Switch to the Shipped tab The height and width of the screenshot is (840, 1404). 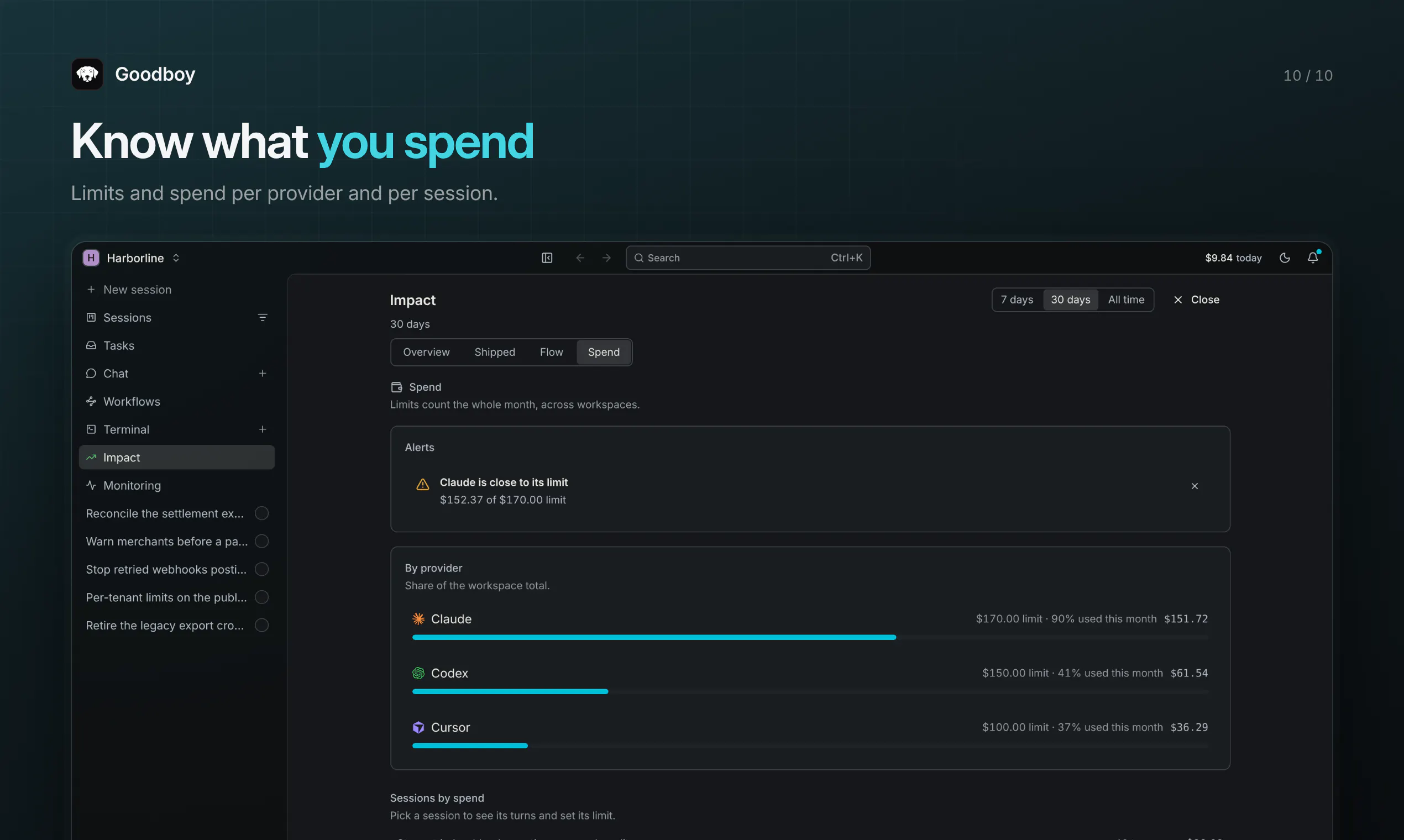(495, 352)
